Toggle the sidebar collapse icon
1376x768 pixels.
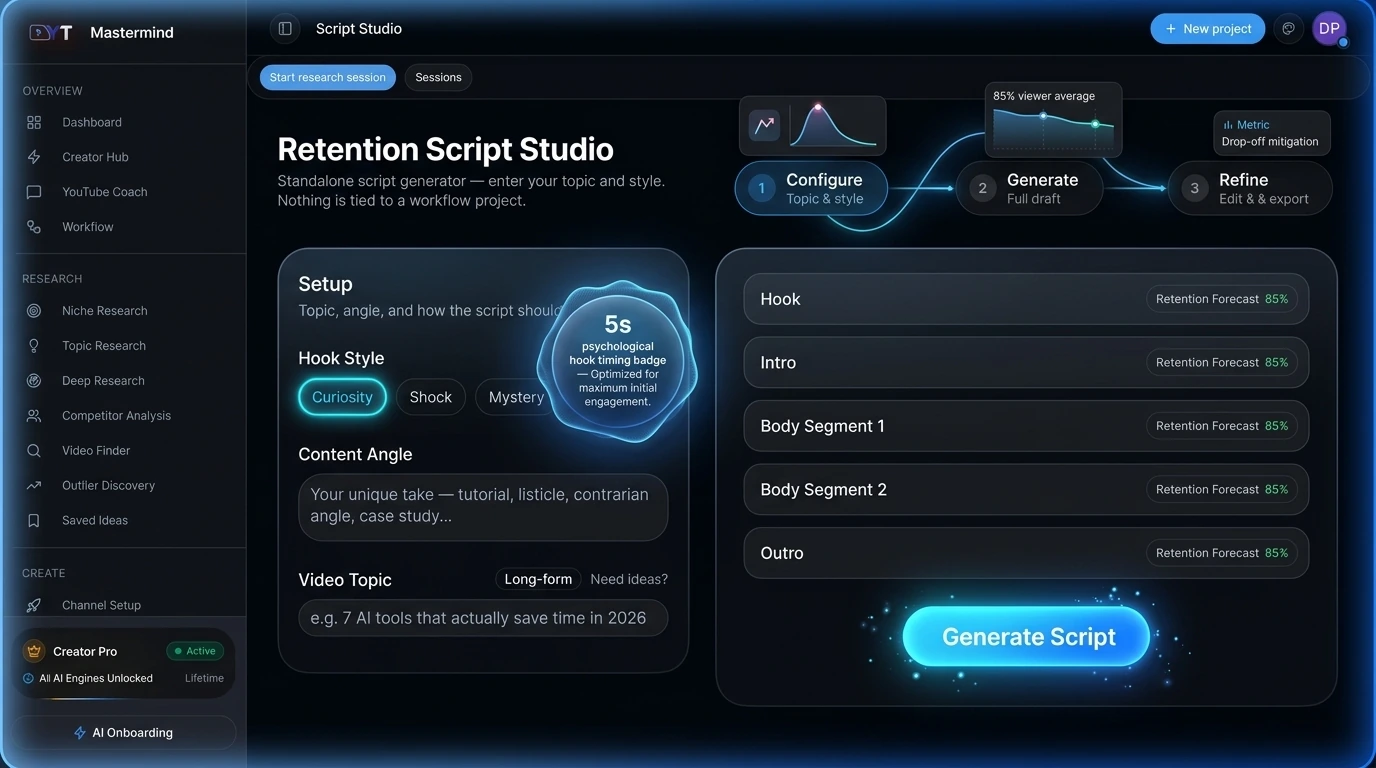click(x=285, y=29)
